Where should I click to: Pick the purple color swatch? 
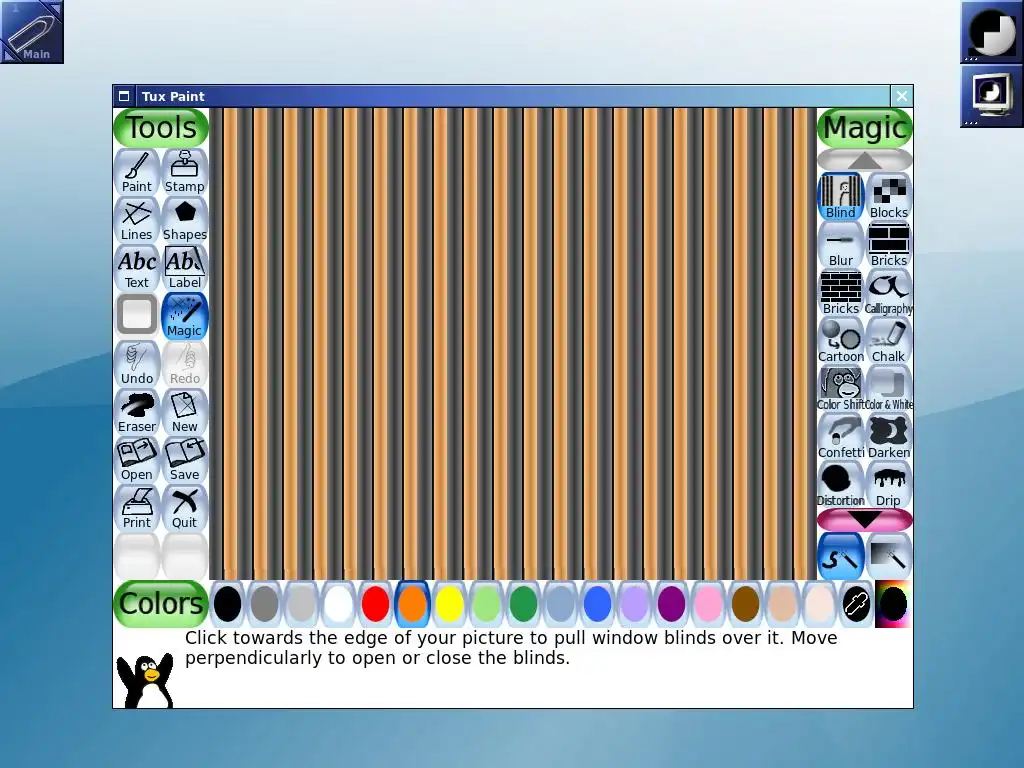tap(671, 603)
